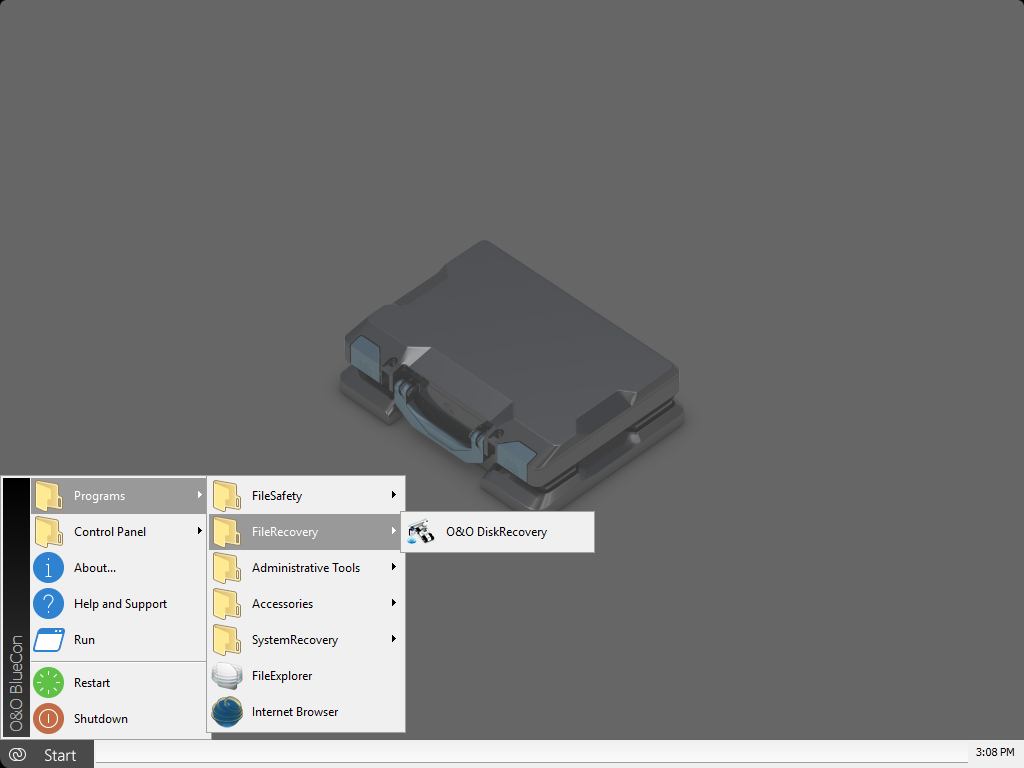1024x768 pixels.
Task: Open the Control Panel menu entry
Action: pyautogui.click(x=119, y=532)
